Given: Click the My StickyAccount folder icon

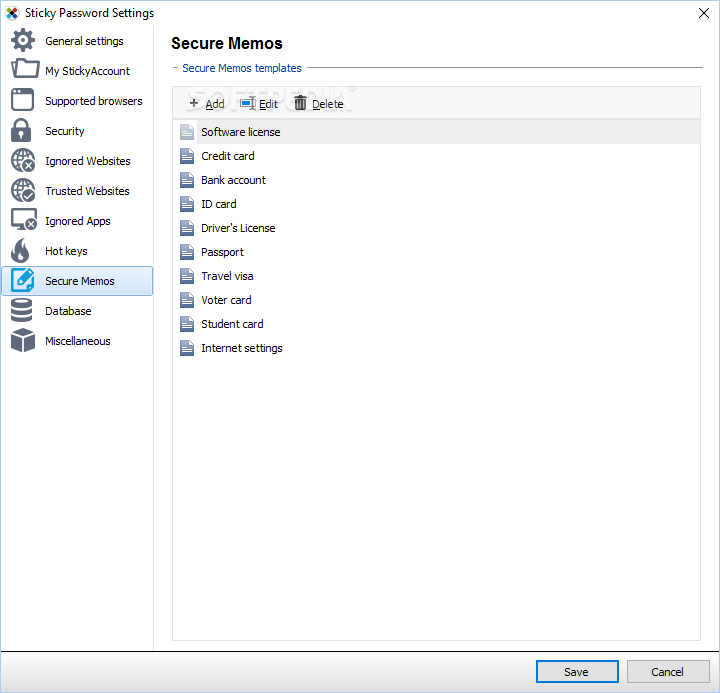Looking at the screenshot, I should click(25, 69).
